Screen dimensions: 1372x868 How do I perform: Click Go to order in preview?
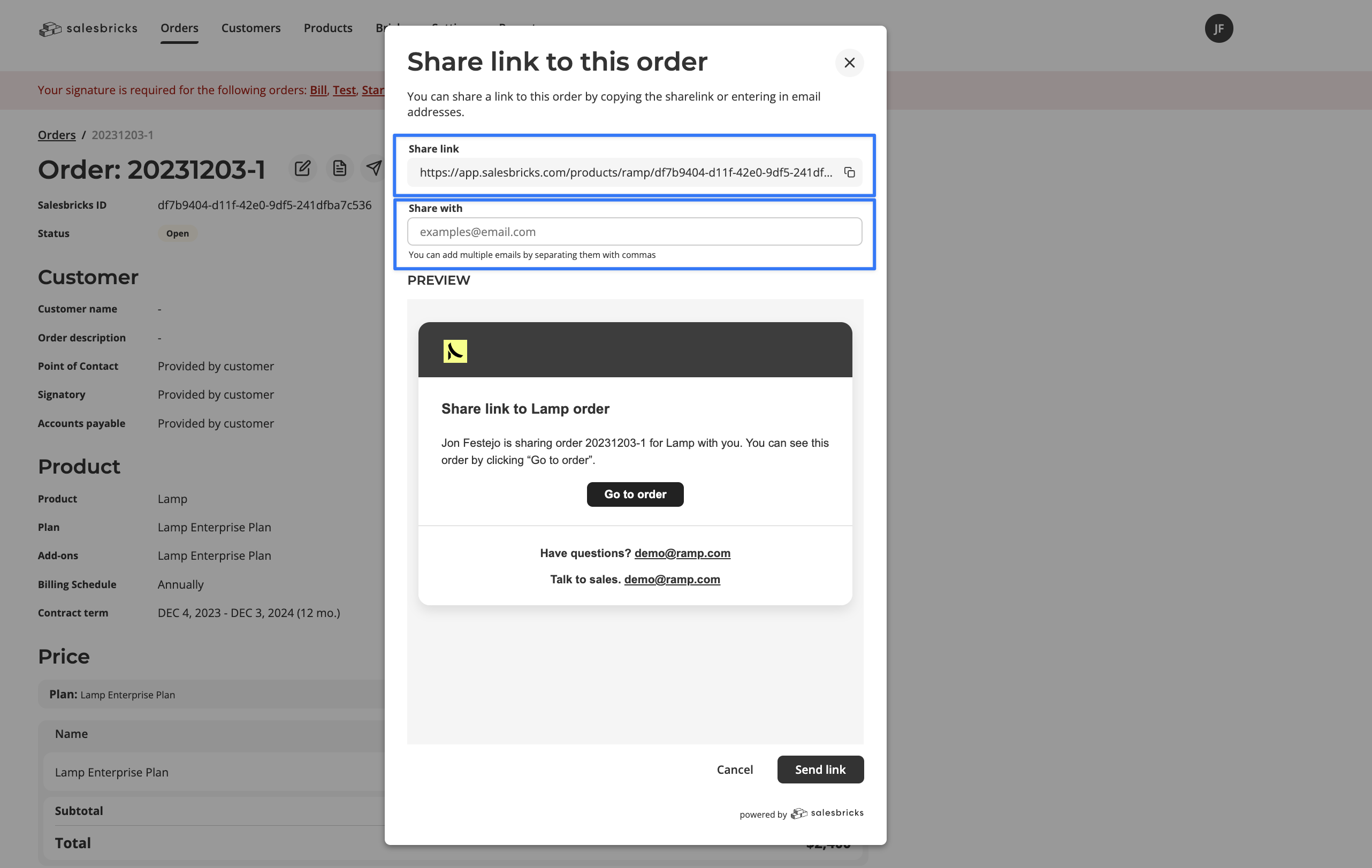(x=635, y=494)
